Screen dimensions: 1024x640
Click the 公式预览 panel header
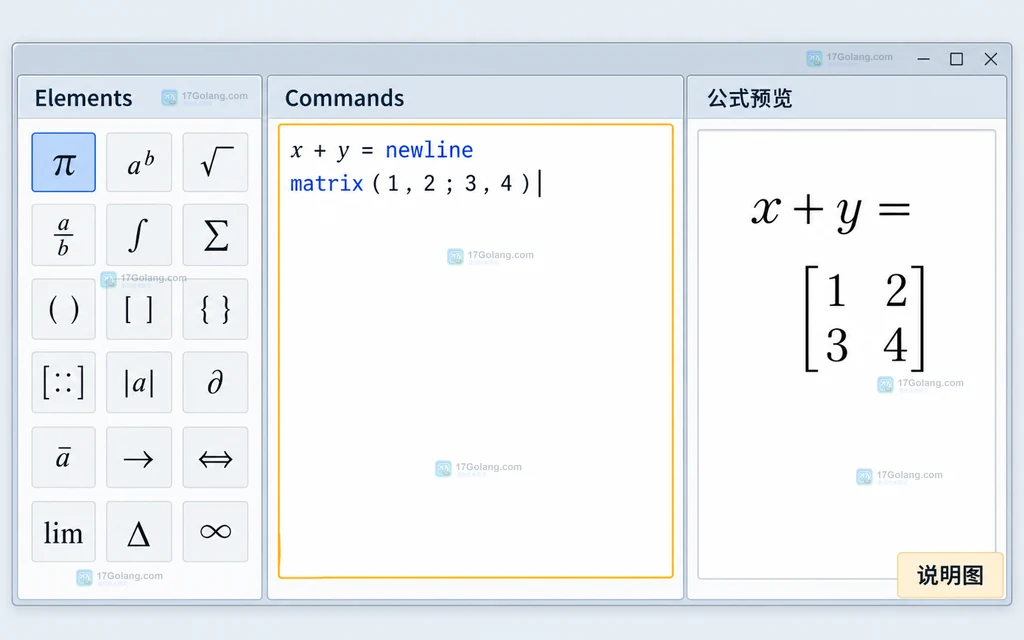pos(846,98)
